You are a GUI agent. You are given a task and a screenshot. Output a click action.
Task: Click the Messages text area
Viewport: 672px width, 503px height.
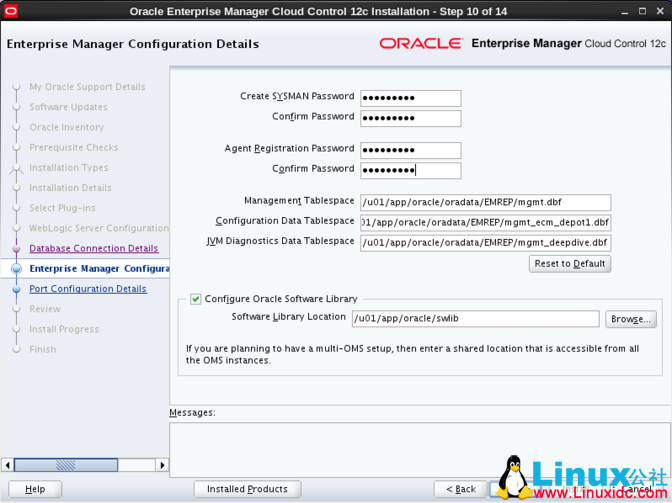[x=420, y=450]
